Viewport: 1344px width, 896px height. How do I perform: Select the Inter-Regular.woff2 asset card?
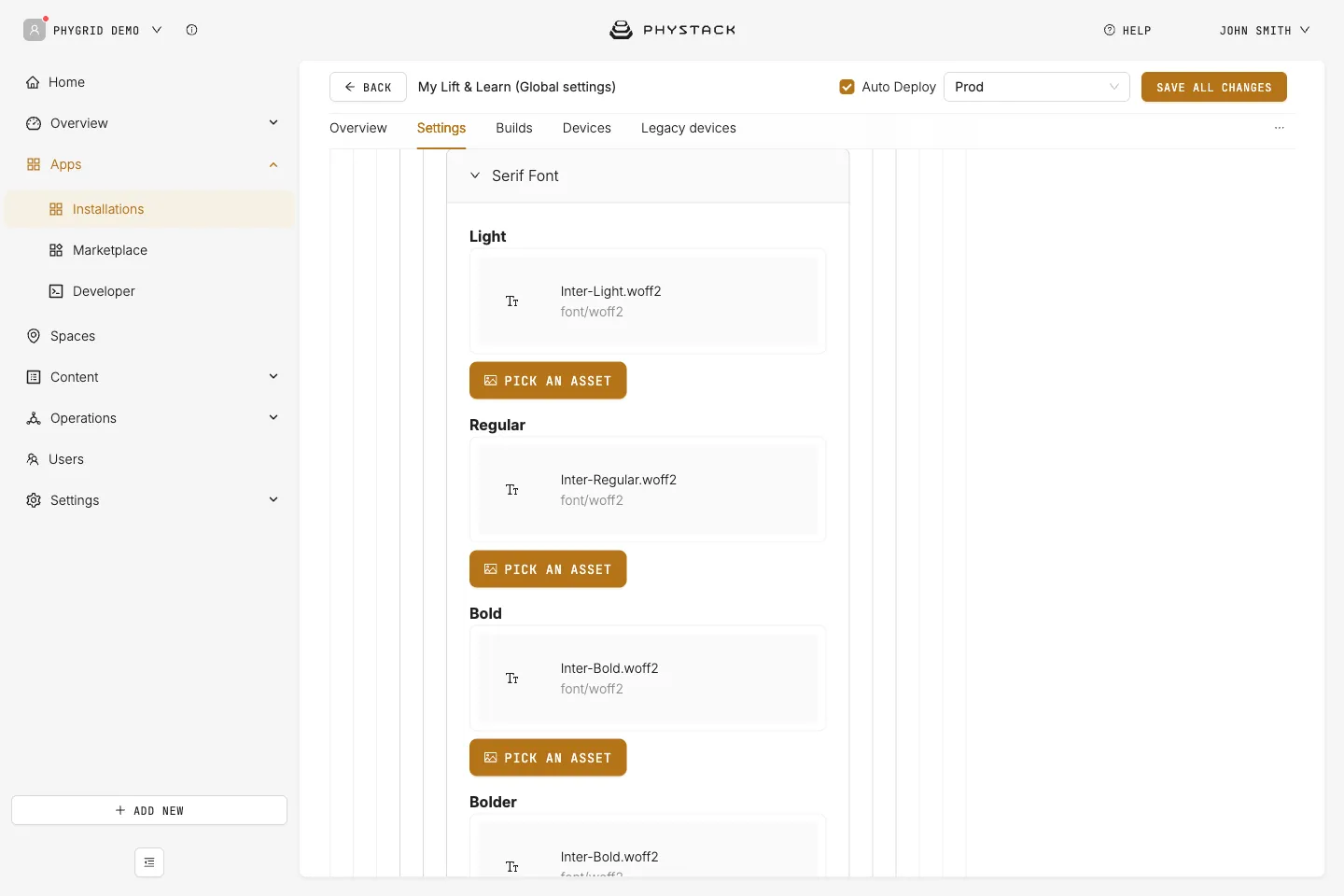[x=648, y=490]
